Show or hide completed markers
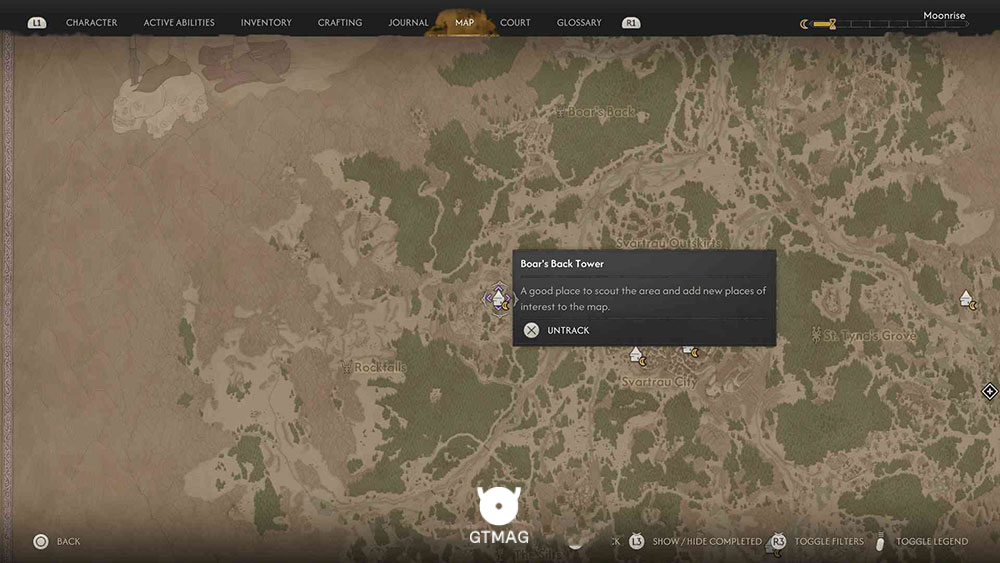Viewport: 1000px width, 563px height. 707,541
